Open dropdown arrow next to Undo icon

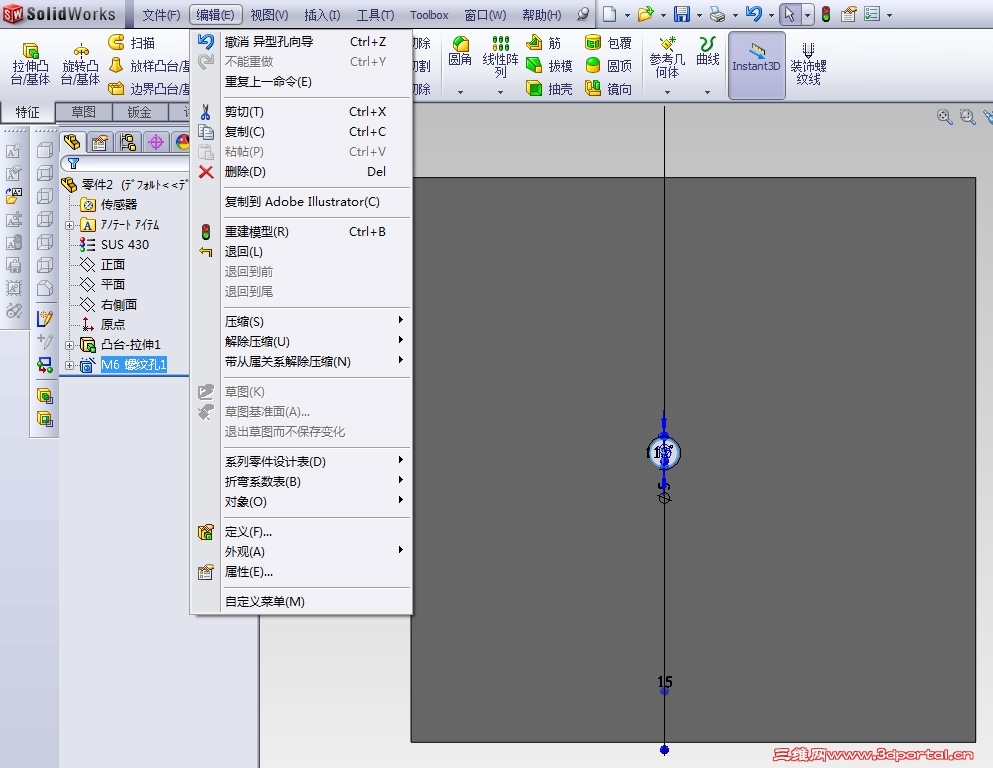(771, 15)
